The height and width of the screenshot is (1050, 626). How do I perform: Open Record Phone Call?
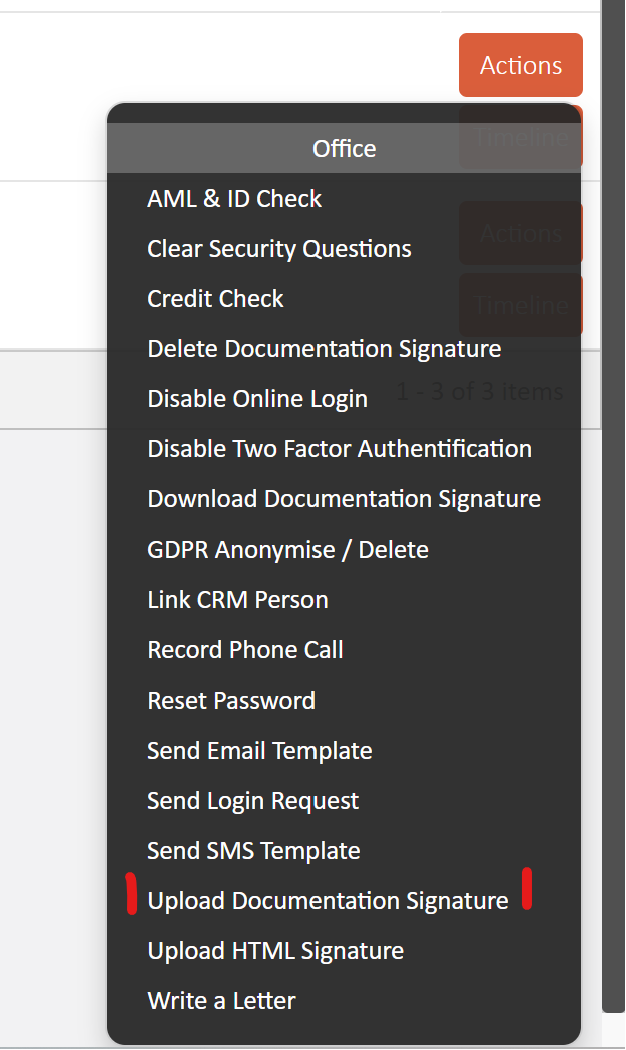[x=245, y=650]
